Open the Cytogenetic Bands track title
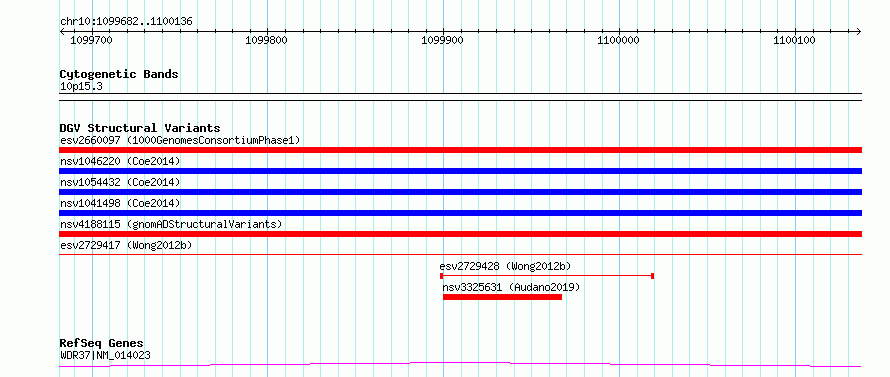 pyautogui.click(x=119, y=74)
